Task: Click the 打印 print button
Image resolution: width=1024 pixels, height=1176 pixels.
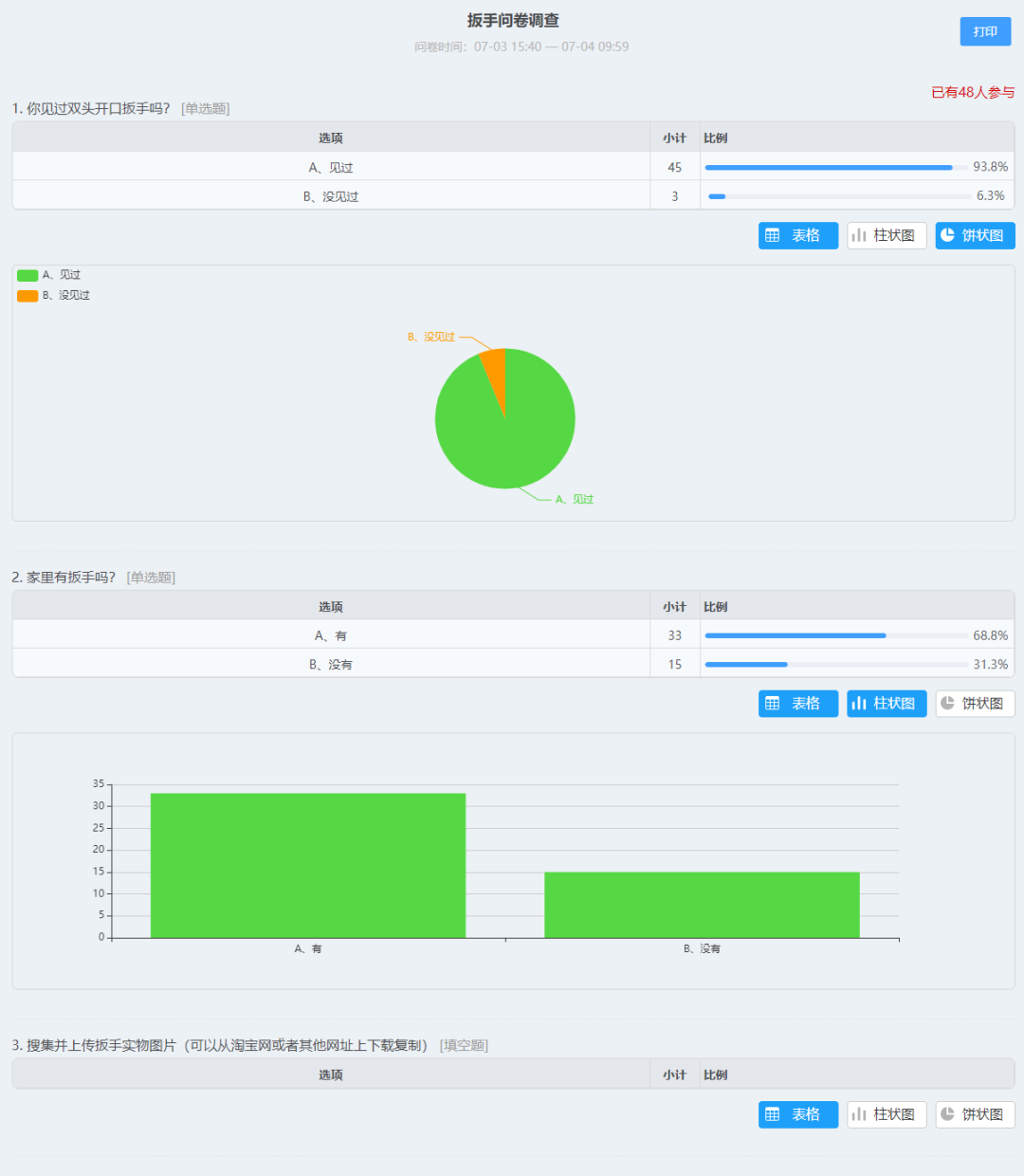Action: coord(984,31)
